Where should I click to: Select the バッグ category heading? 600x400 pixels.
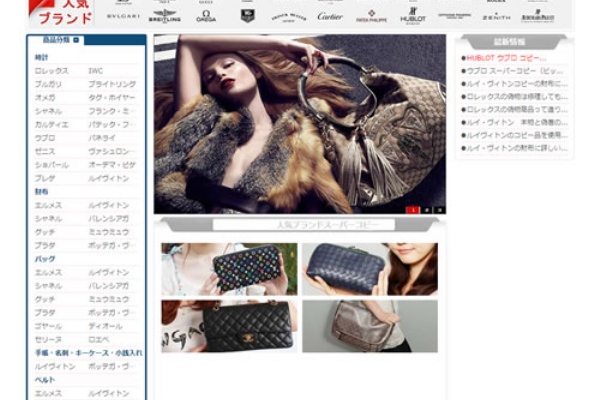pyautogui.click(x=45, y=258)
